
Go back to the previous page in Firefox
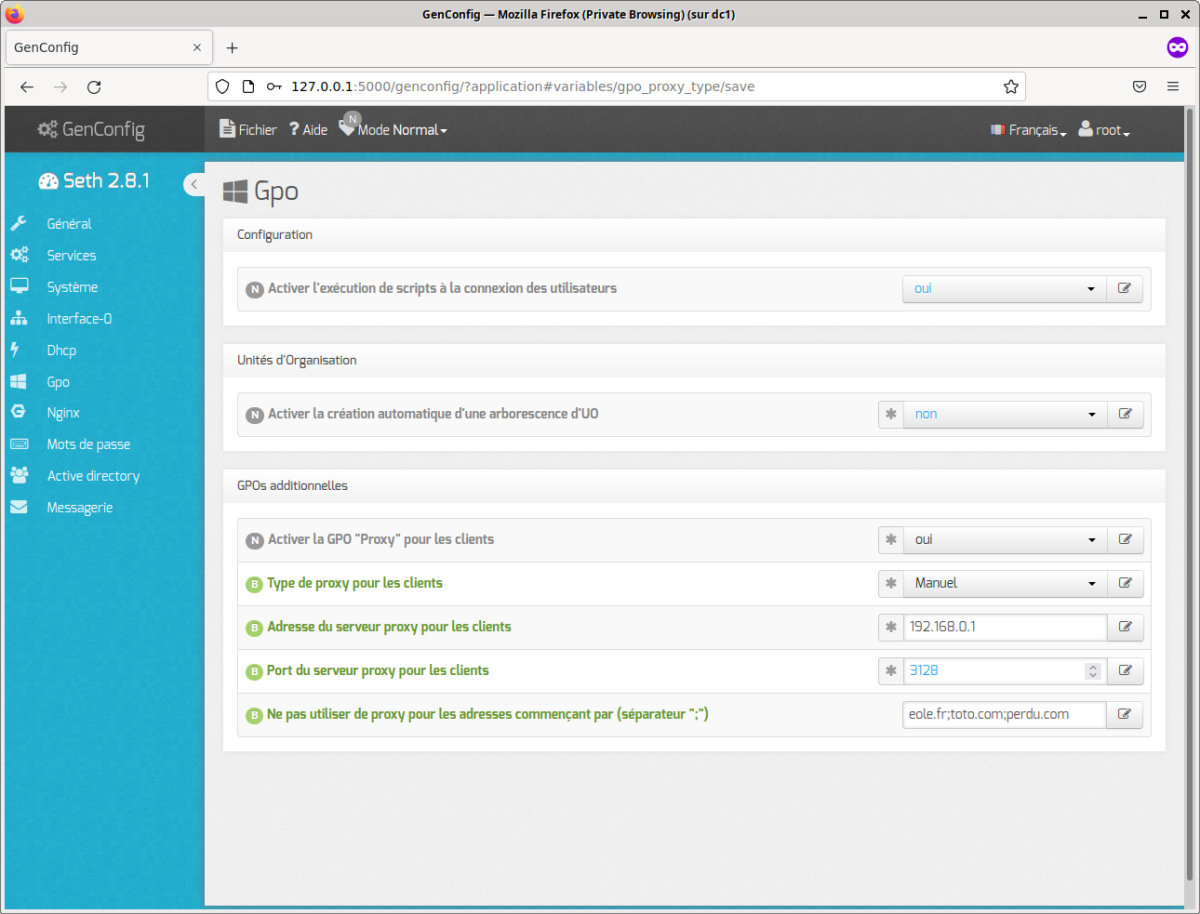coord(27,87)
